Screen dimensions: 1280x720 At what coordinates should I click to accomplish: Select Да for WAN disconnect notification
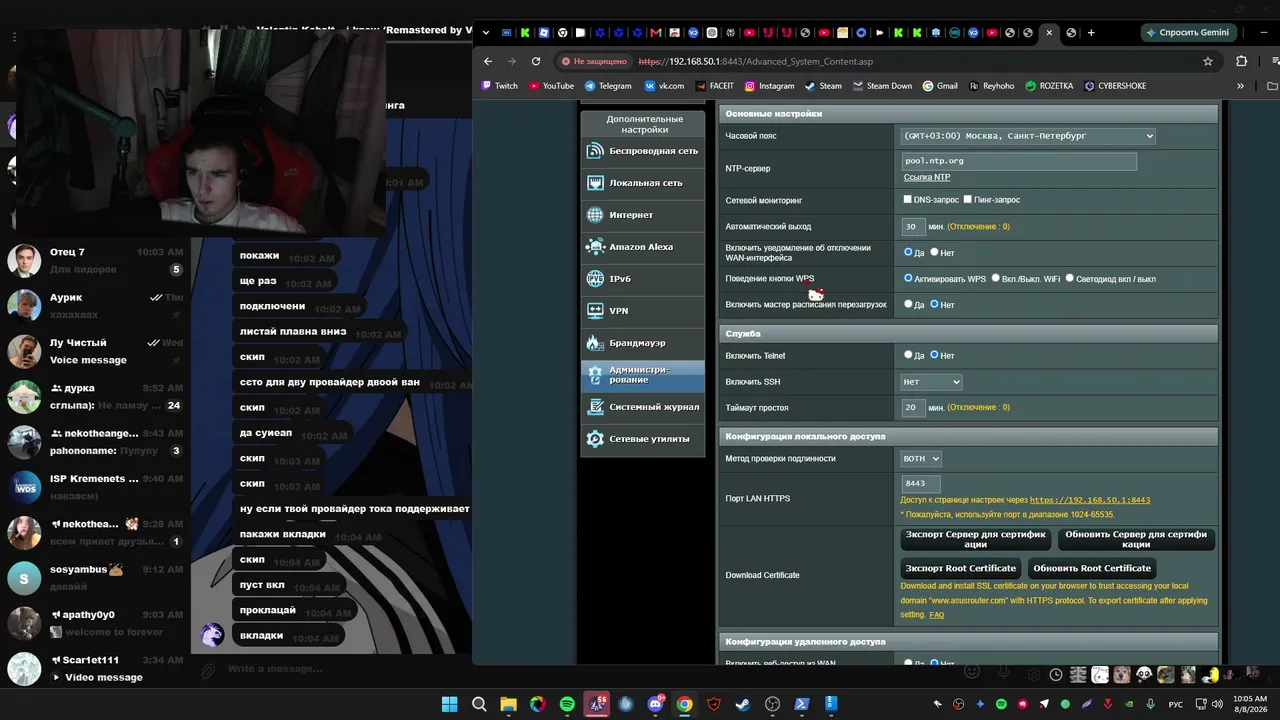pyautogui.click(x=908, y=252)
